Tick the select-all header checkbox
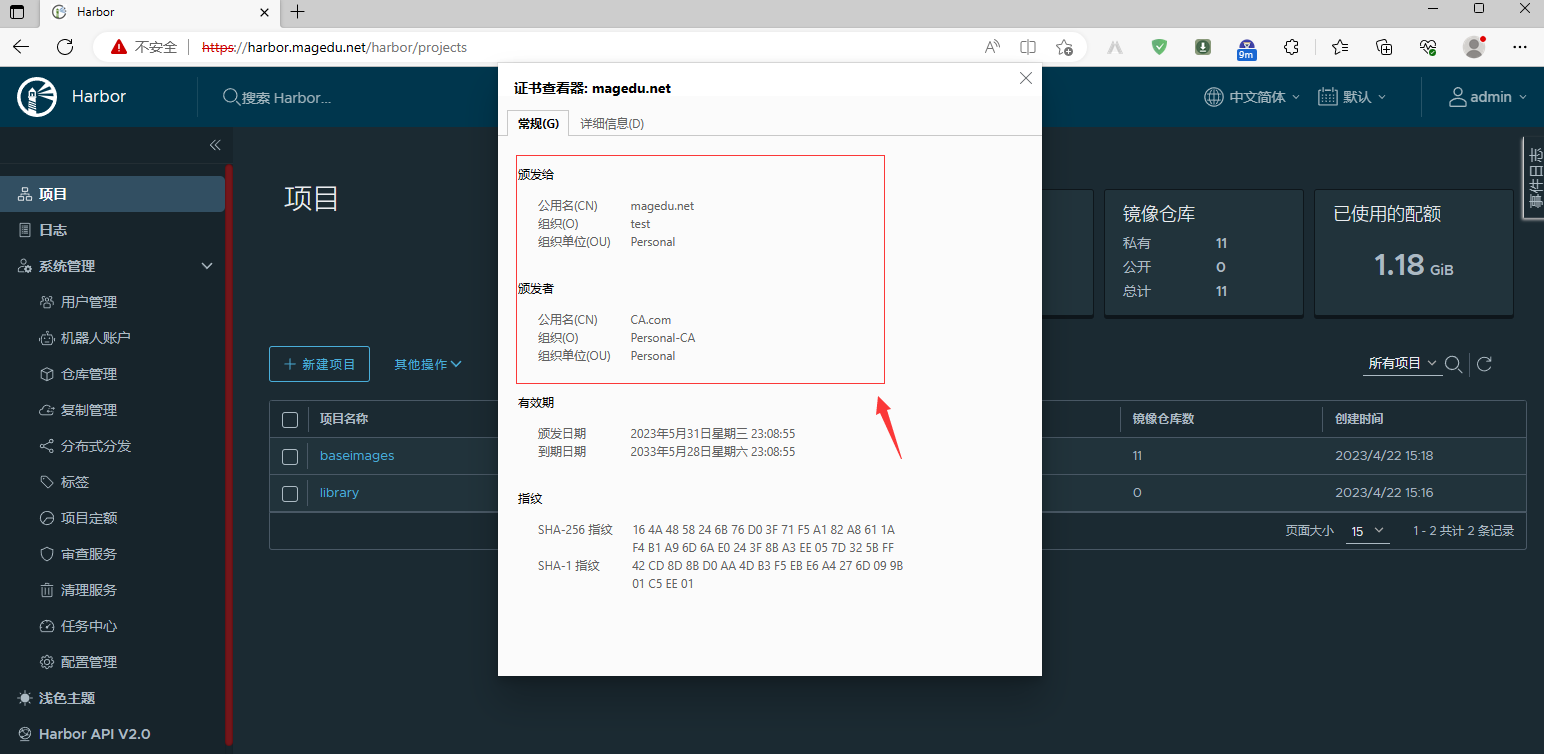The height and width of the screenshot is (754, 1544). [290, 419]
